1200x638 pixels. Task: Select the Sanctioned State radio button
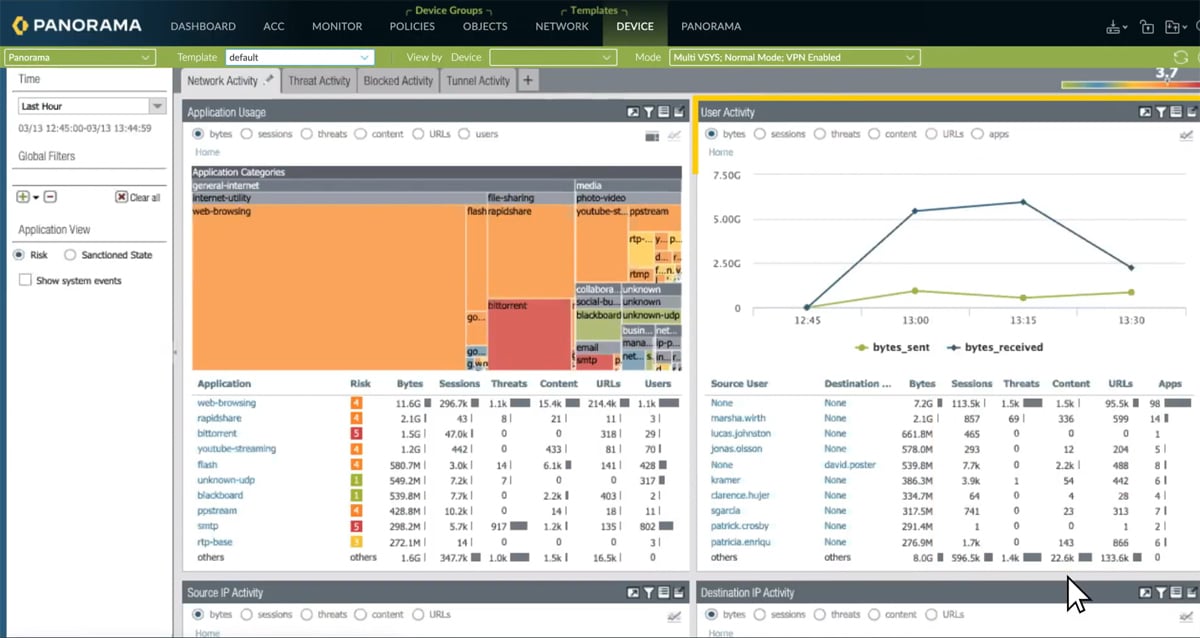pyautogui.click(x=70, y=255)
